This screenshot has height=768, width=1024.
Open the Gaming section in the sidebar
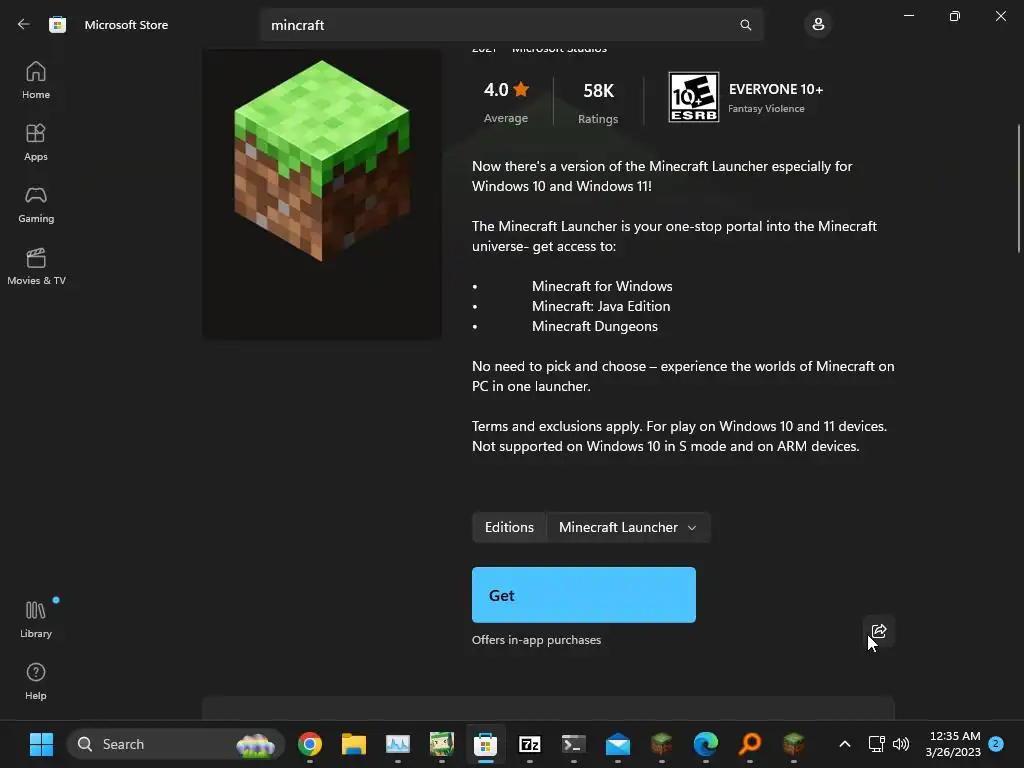click(x=36, y=204)
